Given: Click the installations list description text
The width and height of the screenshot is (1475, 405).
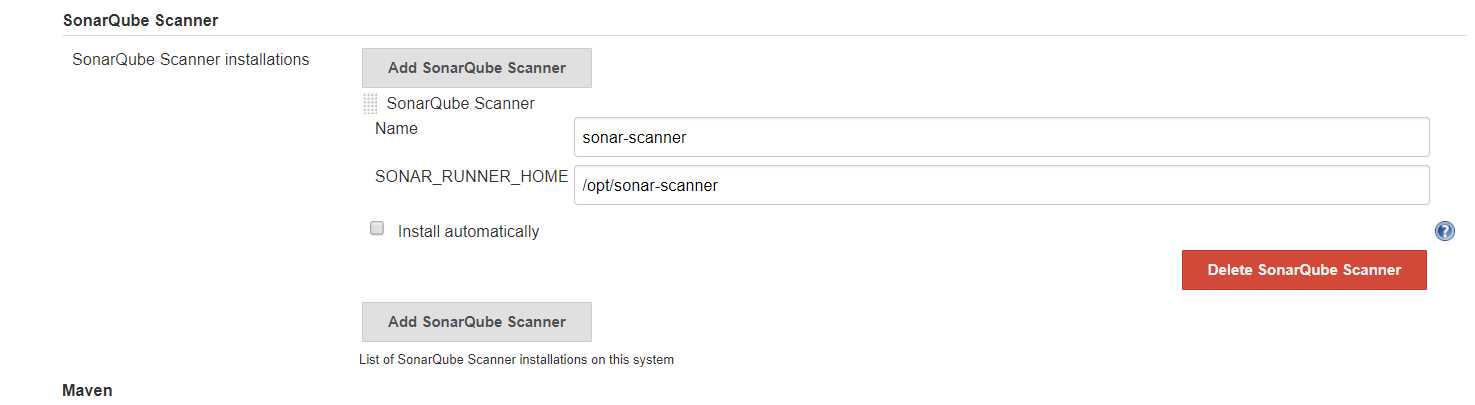Looking at the screenshot, I should [516, 360].
